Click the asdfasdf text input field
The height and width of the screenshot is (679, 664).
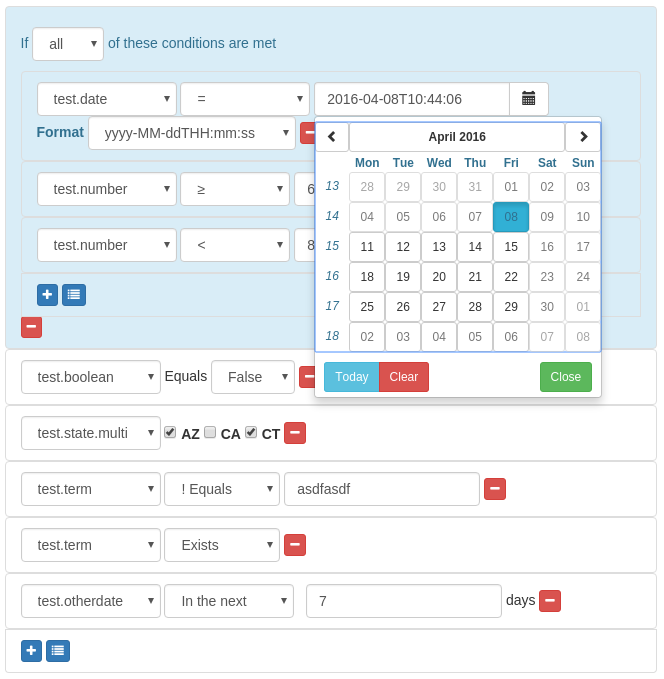tap(382, 489)
